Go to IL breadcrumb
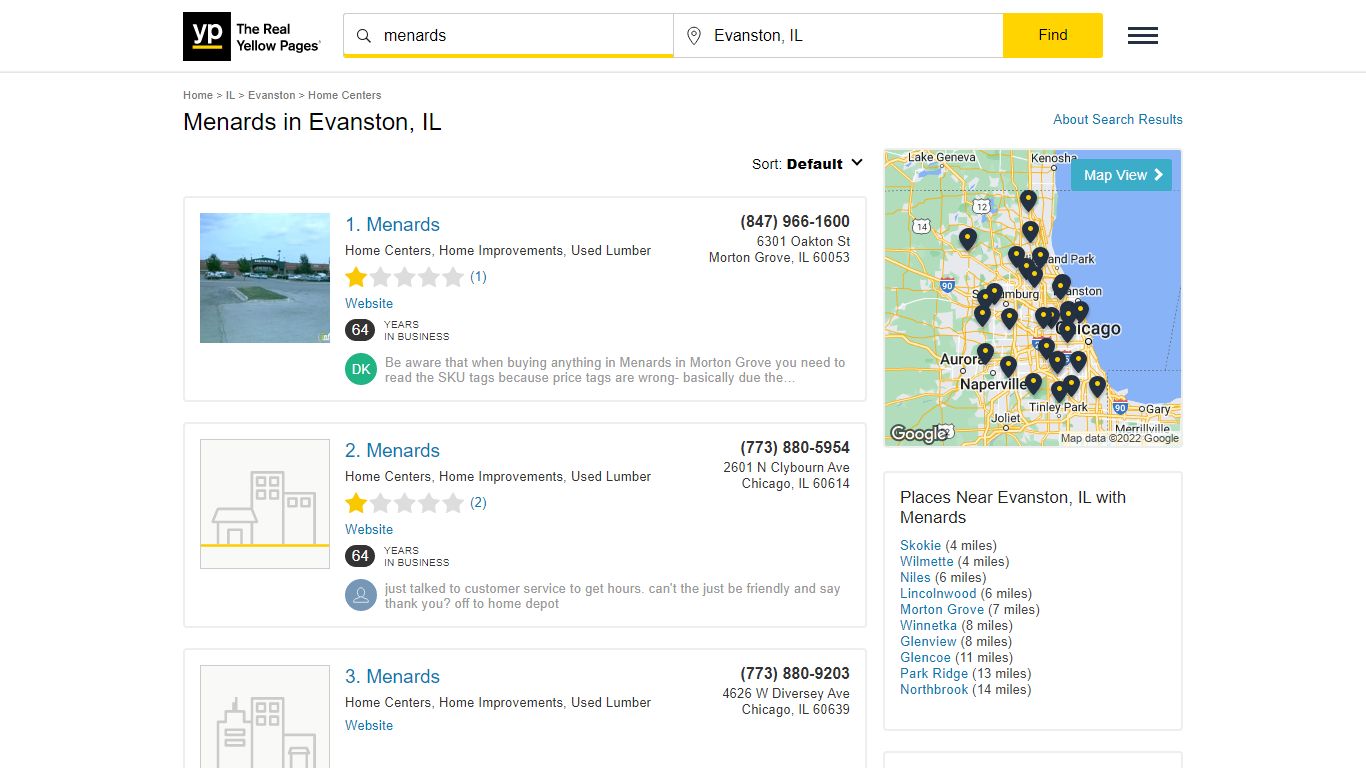The height and width of the screenshot is (768, 1366). coord(230,95)
